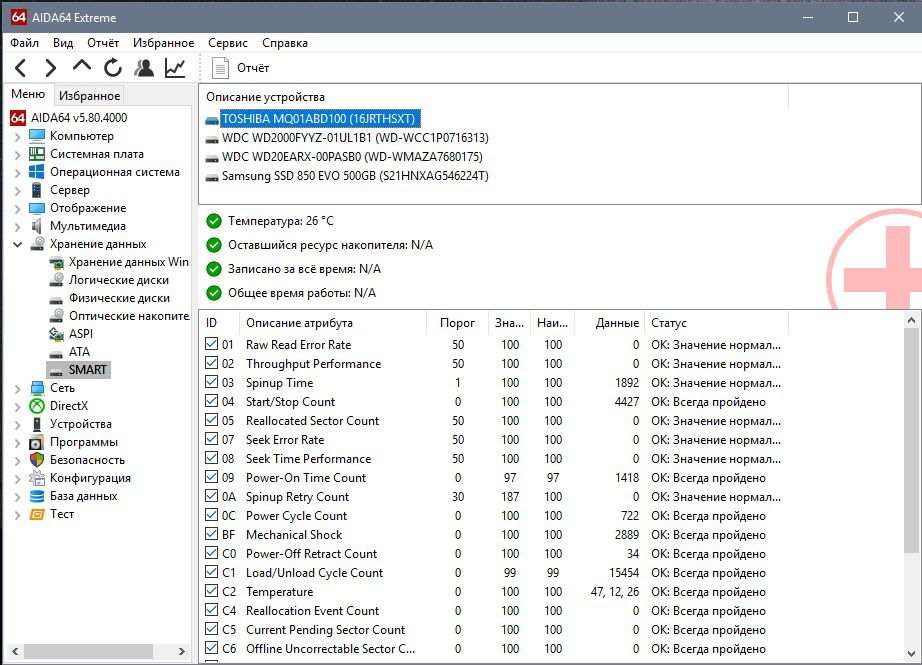The width and height of the screenshot is (922, 665).
Task: Switch to the Избранное tab in sidebar
Action: point(89,95)
